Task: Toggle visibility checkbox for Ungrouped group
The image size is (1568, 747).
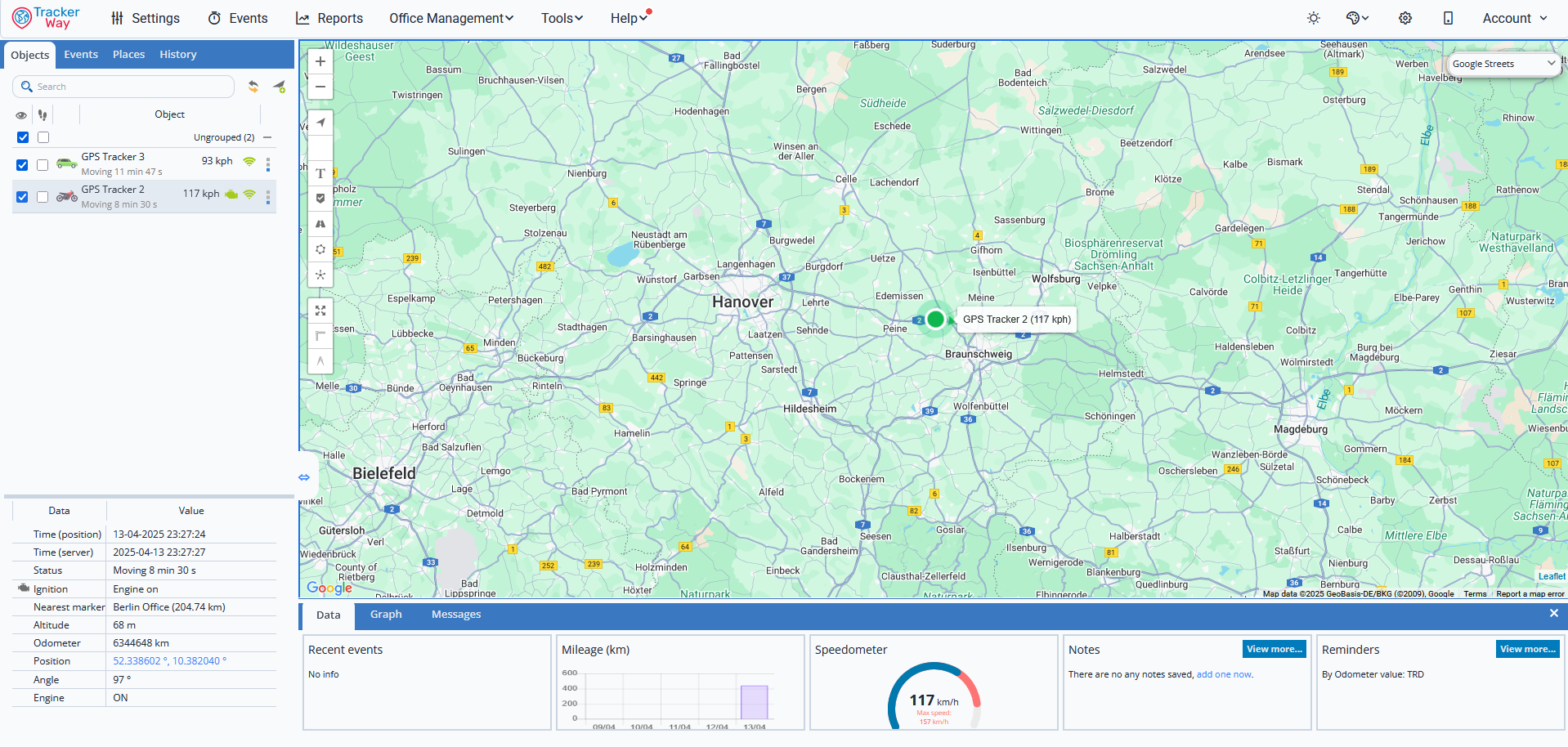Action: (23, 137)
